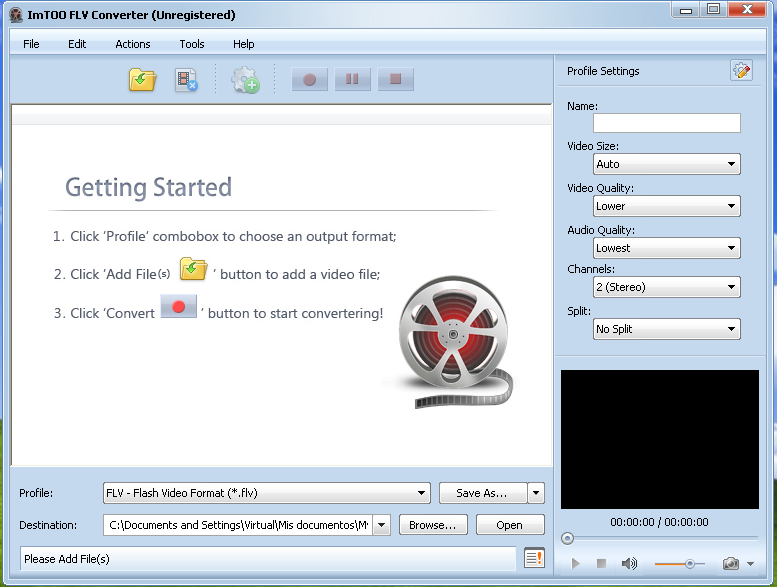Open the Actions menu
Viewport: 777px width, 587px height.
click(x=133, y=44)
